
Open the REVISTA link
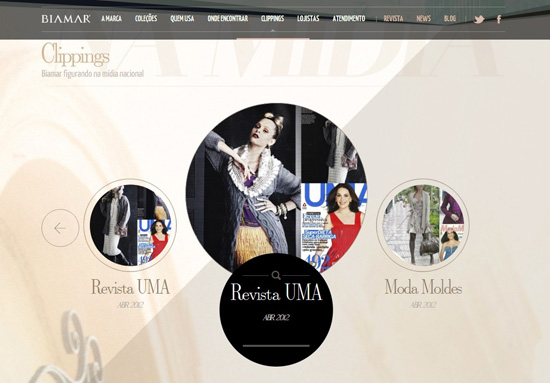pos(393,19)
